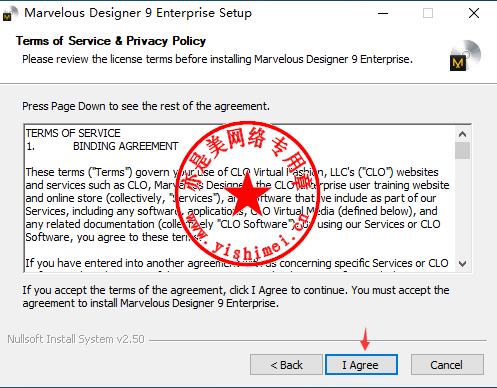Click the empty scrollbar track below the thumb
Screen dimensions: 497x388
coord(462,207)
